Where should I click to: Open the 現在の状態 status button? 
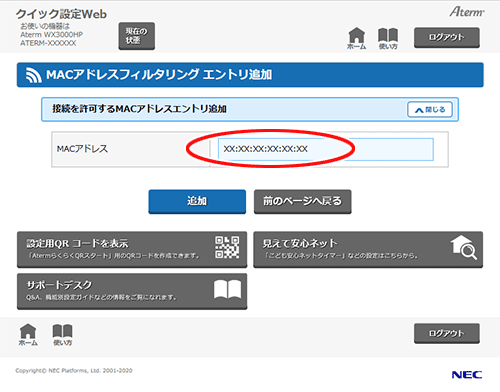[x=137, y=36]
